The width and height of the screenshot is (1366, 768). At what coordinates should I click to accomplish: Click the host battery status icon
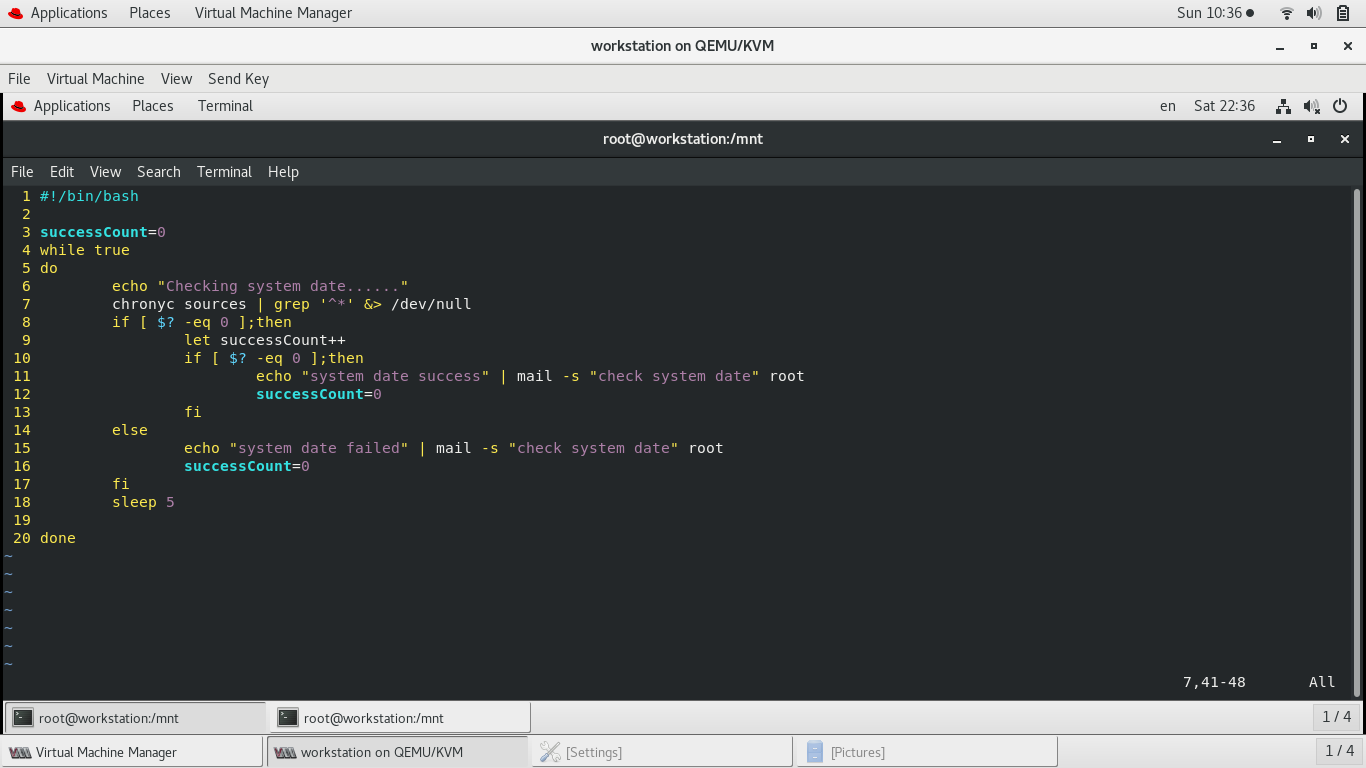coord(1342,13)
